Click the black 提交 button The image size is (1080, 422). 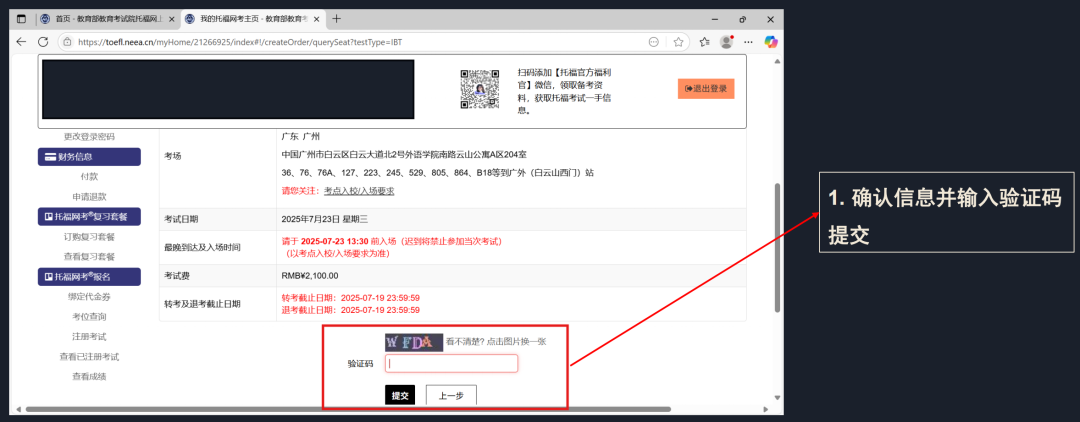(x=400, y=396)
